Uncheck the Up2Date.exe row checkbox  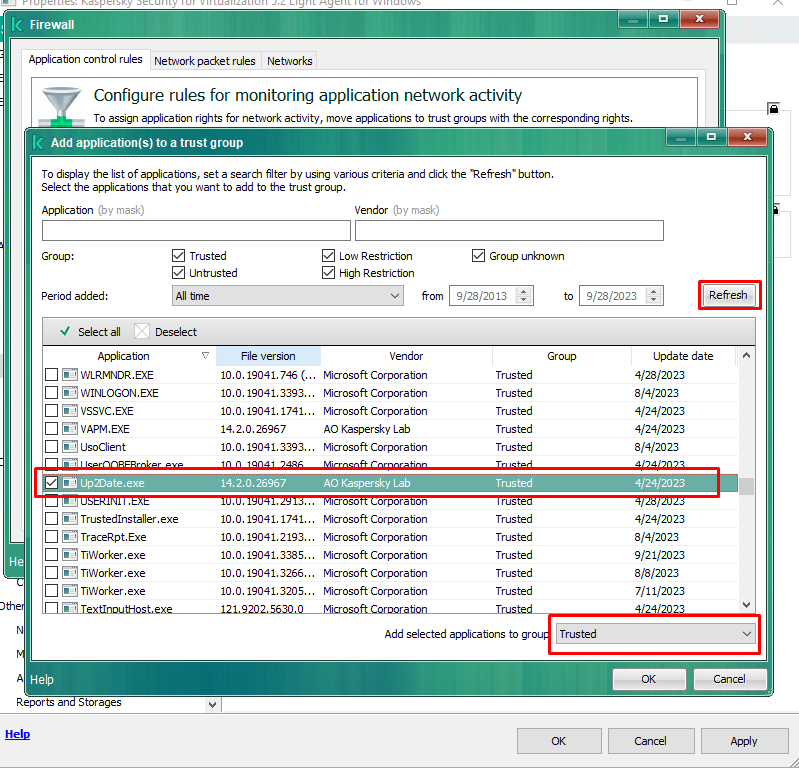(x=51, y=483)
